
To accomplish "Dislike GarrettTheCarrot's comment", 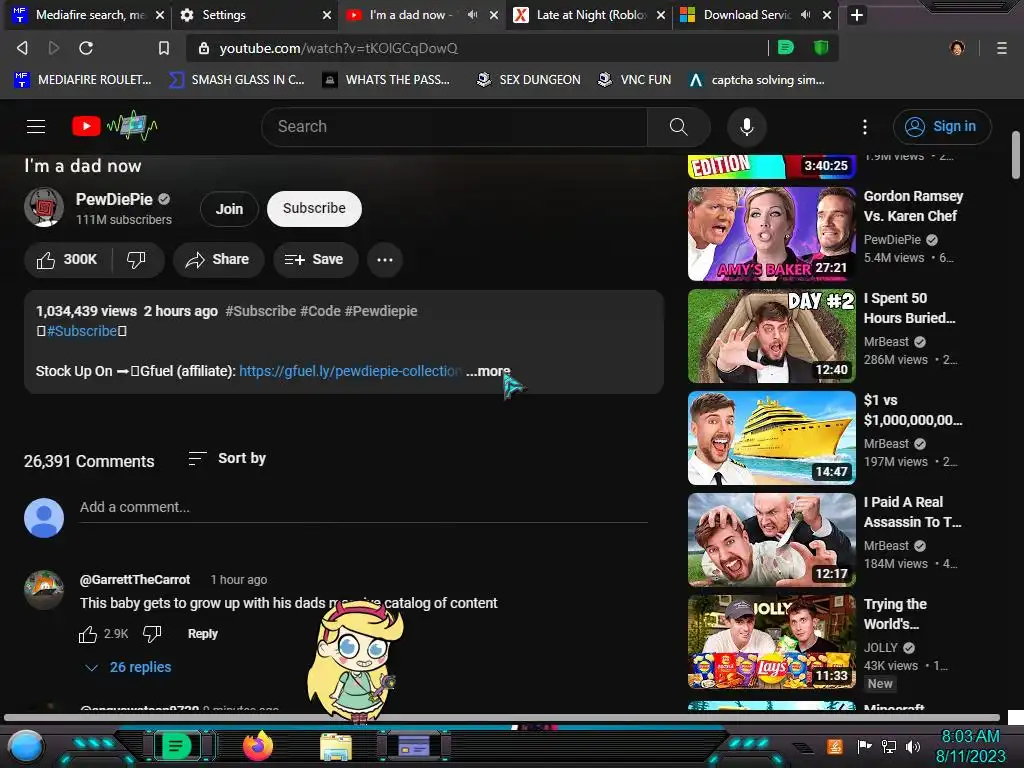I will point(152,634).
